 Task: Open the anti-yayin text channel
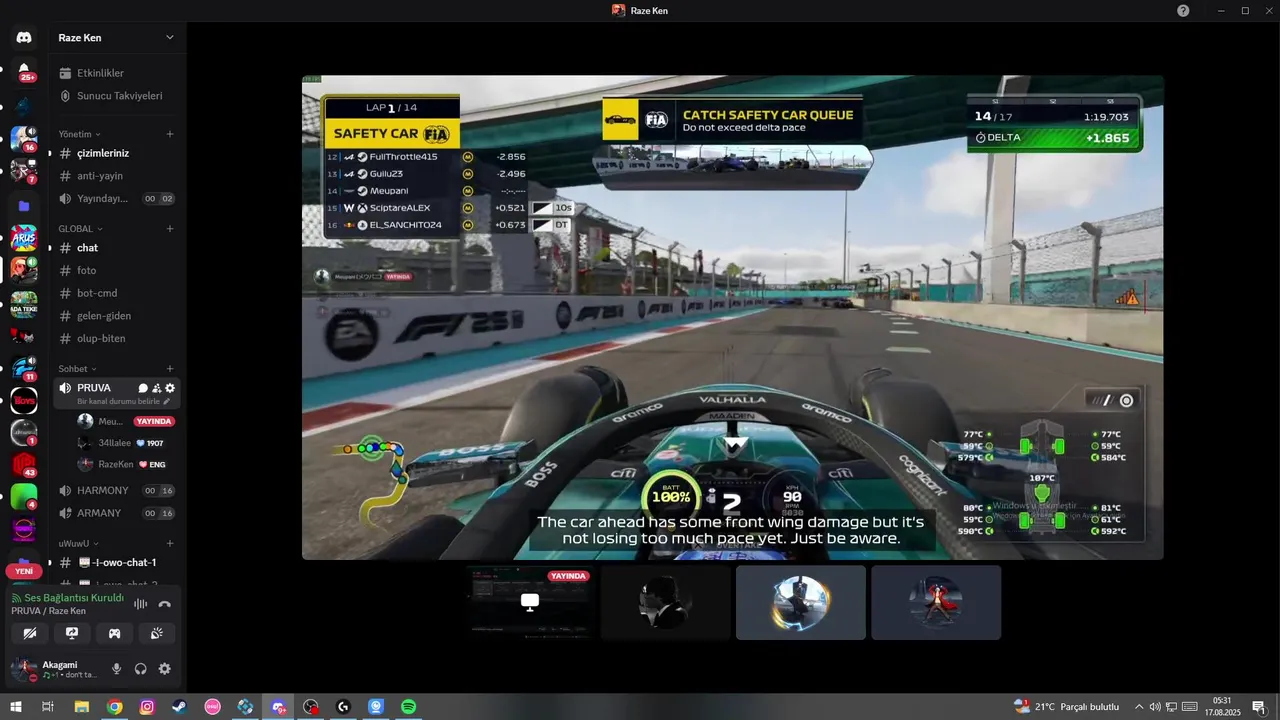pos(118,176)
